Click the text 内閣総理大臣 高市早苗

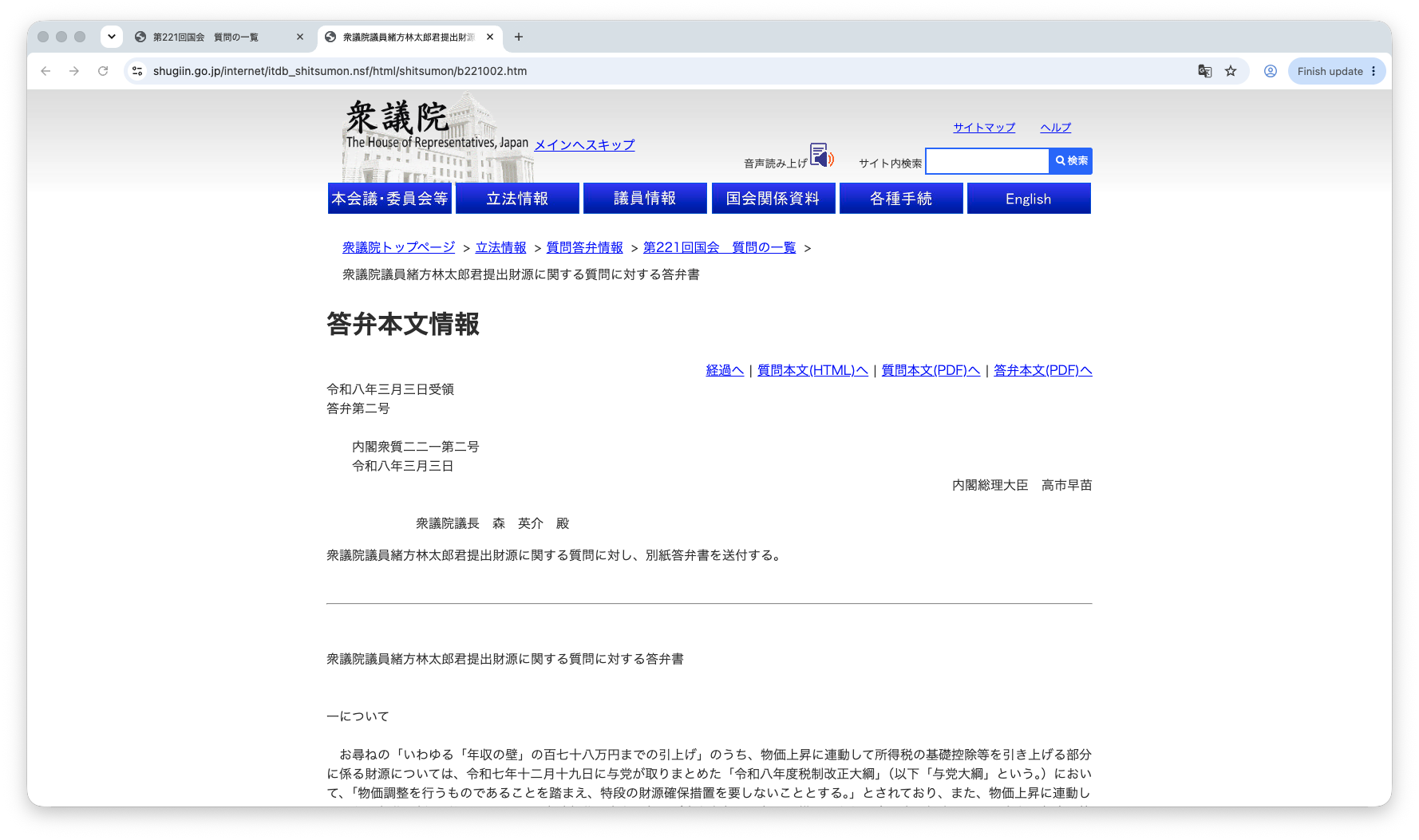(1022, 485)
